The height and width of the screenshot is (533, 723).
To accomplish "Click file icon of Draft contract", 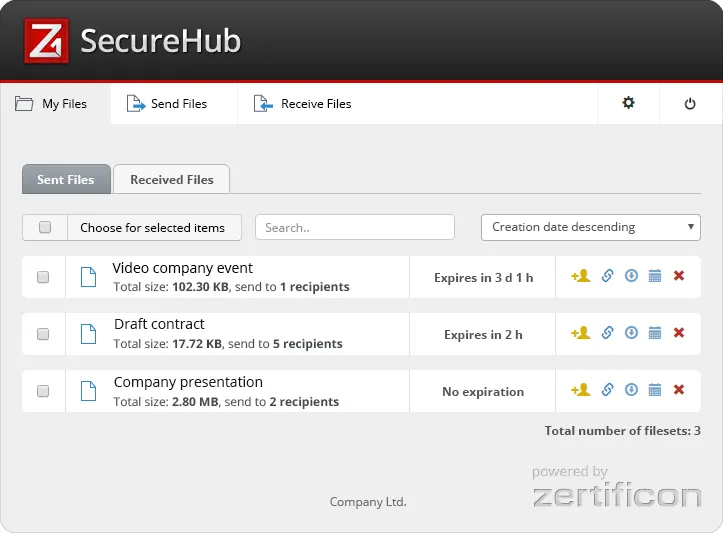I will 89,334.
